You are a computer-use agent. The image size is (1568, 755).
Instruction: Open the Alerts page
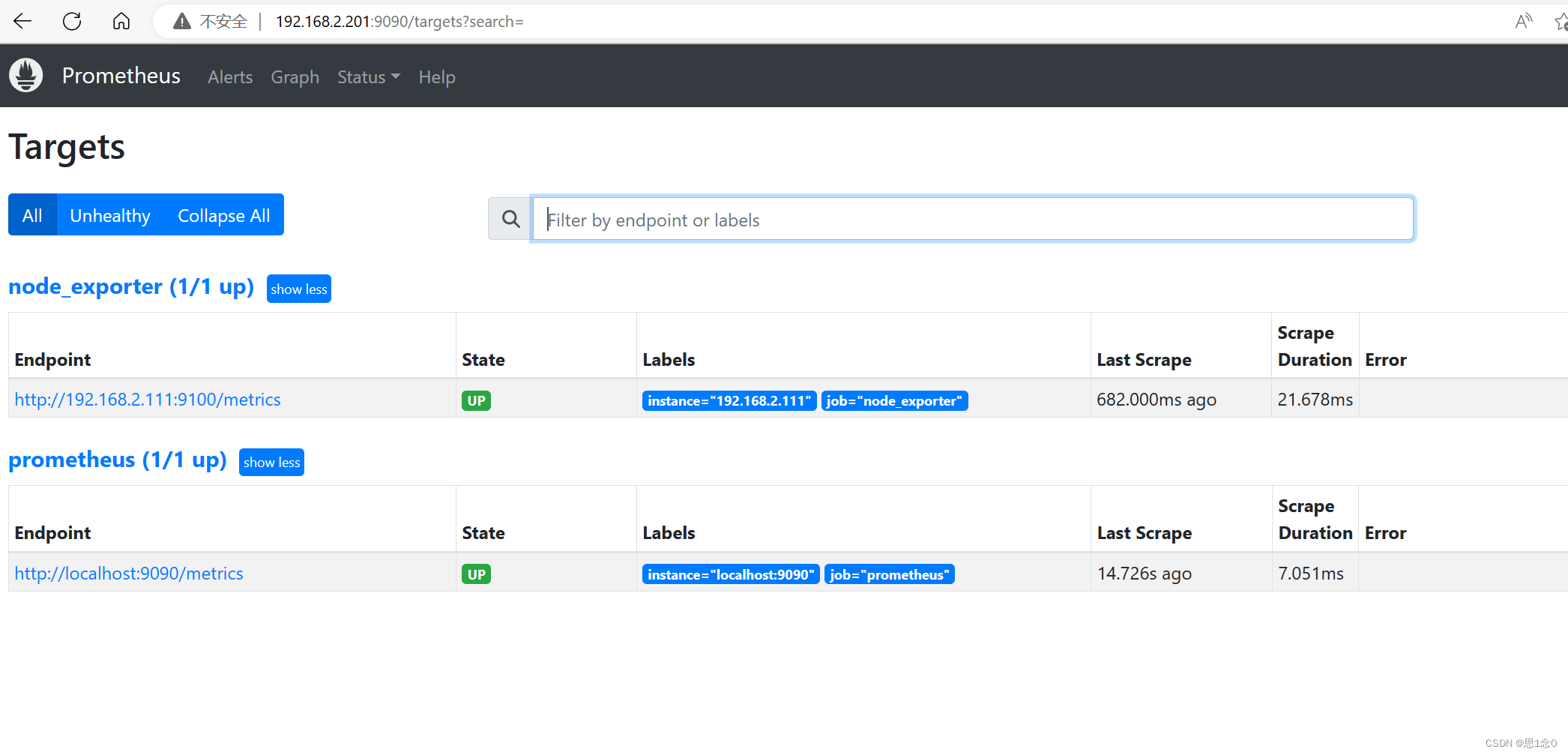(230, 76)
